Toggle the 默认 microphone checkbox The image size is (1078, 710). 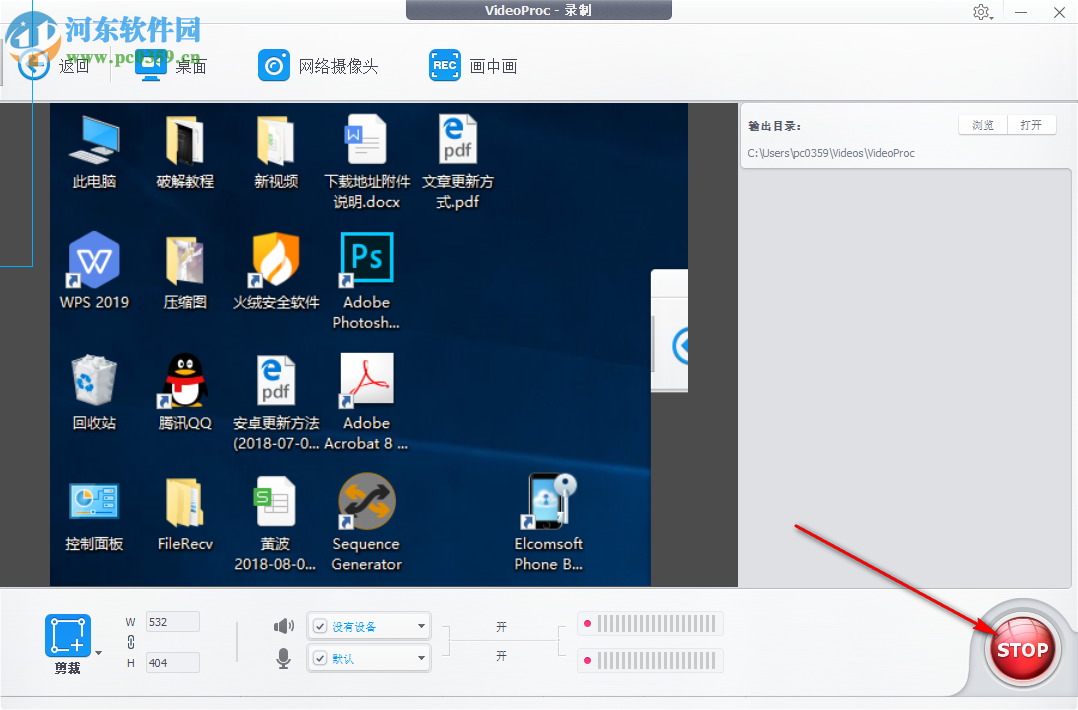[x=320, y=658]
